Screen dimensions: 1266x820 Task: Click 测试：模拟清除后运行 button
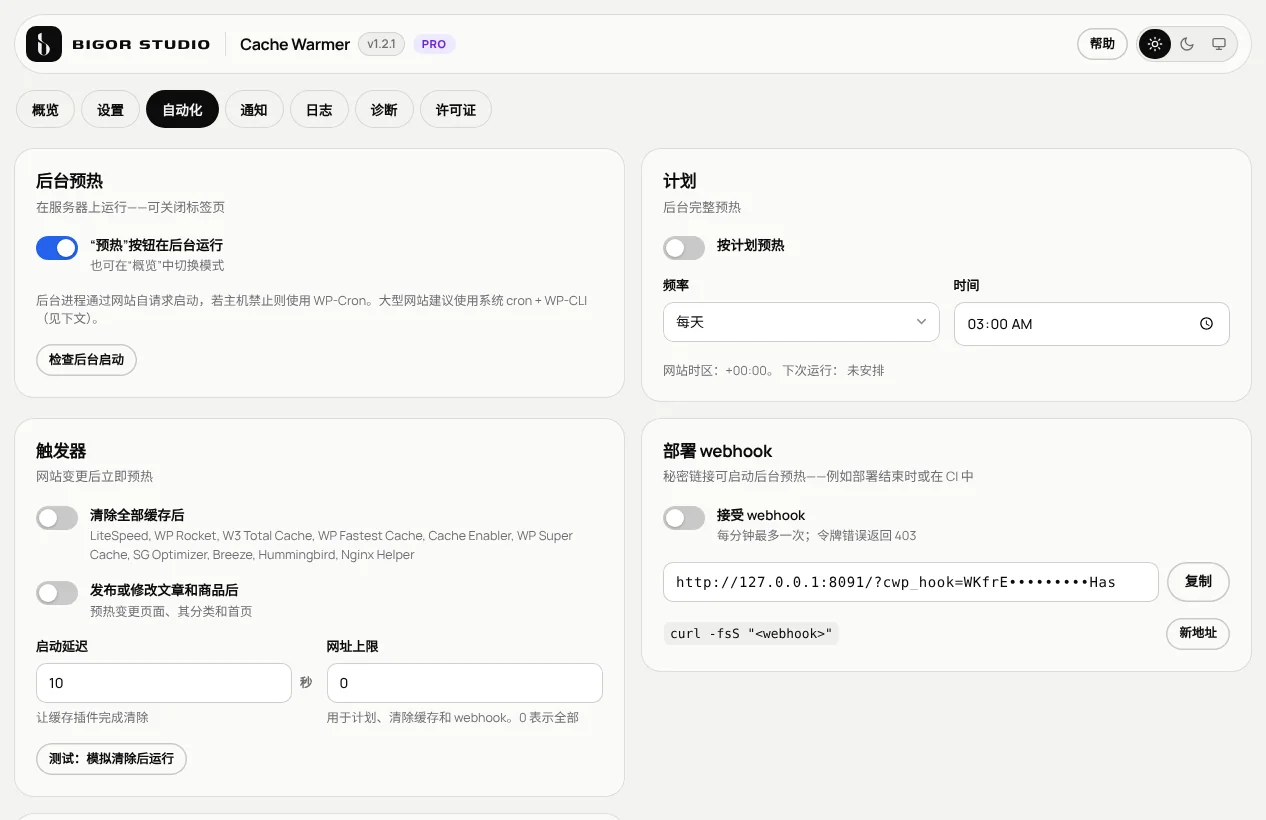pos(111,759)
